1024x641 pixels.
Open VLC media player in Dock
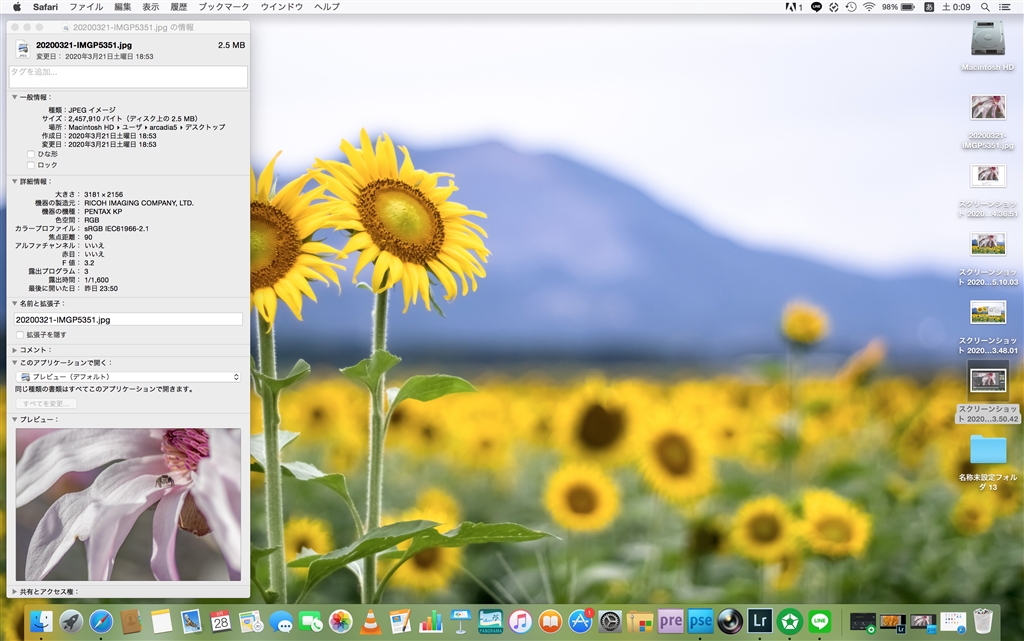point(370,621)
